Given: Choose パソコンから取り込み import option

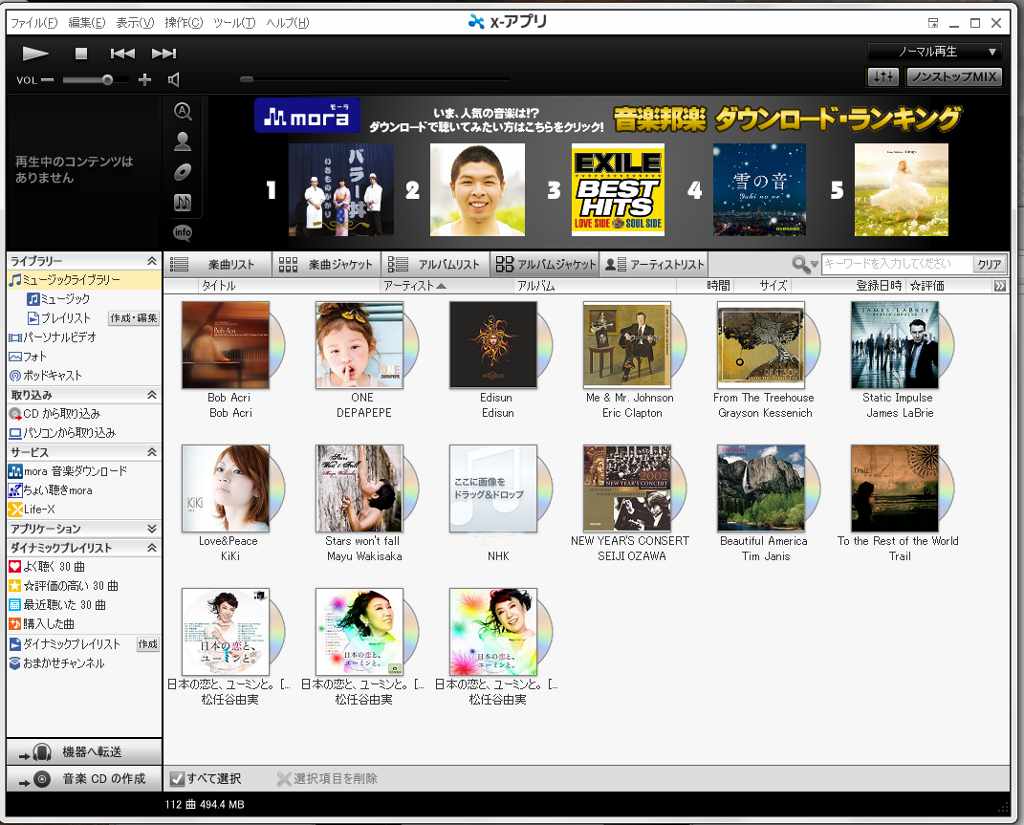Looking at the screenshot, I should pyautogui.click(x=62, y=433).
